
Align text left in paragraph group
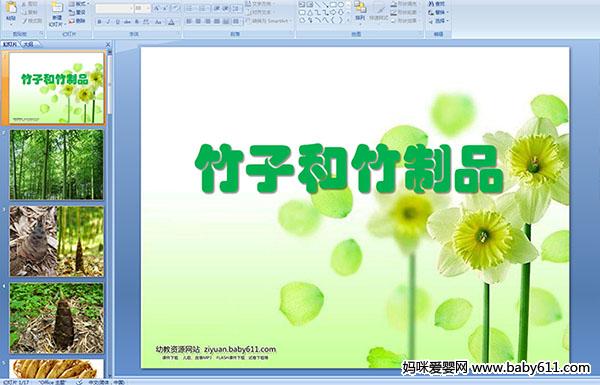[x=189, y=21]
